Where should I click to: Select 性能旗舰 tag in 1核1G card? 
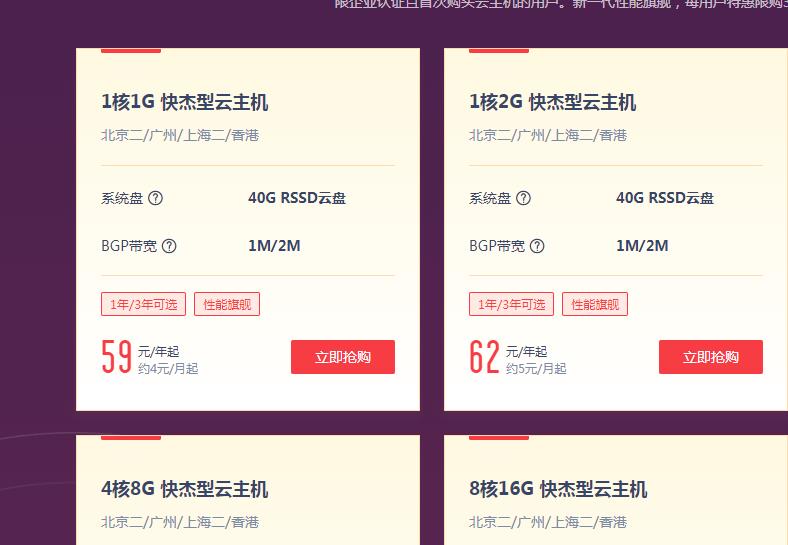[227, 304]
